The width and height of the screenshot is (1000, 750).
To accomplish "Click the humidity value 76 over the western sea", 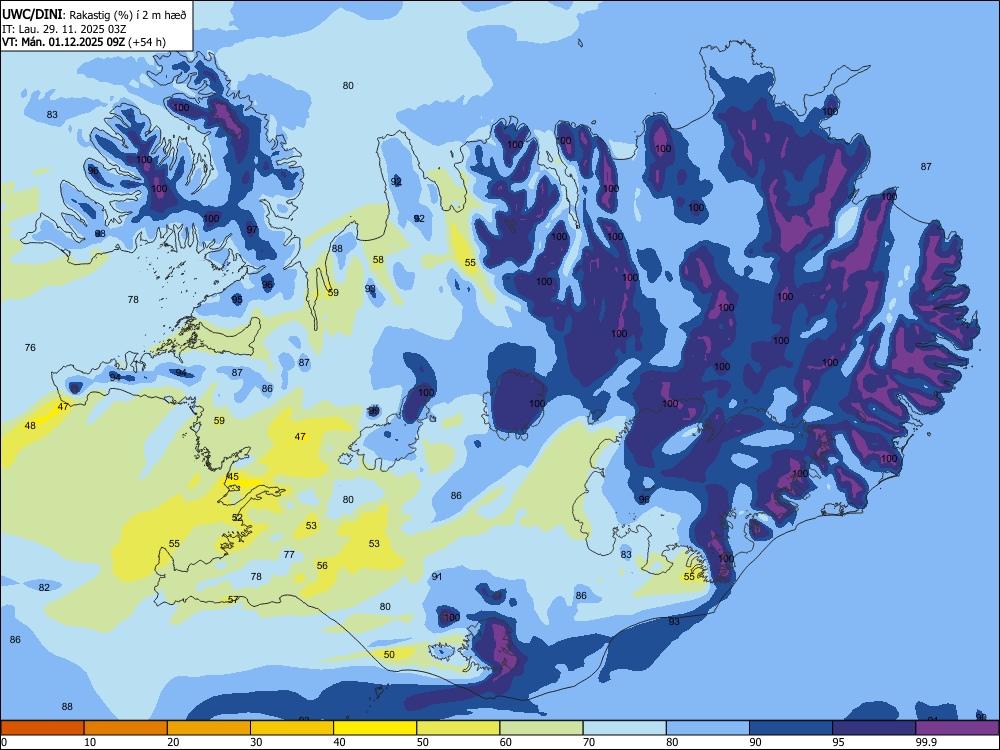I will pyautogui.click(x=30, y=348).
